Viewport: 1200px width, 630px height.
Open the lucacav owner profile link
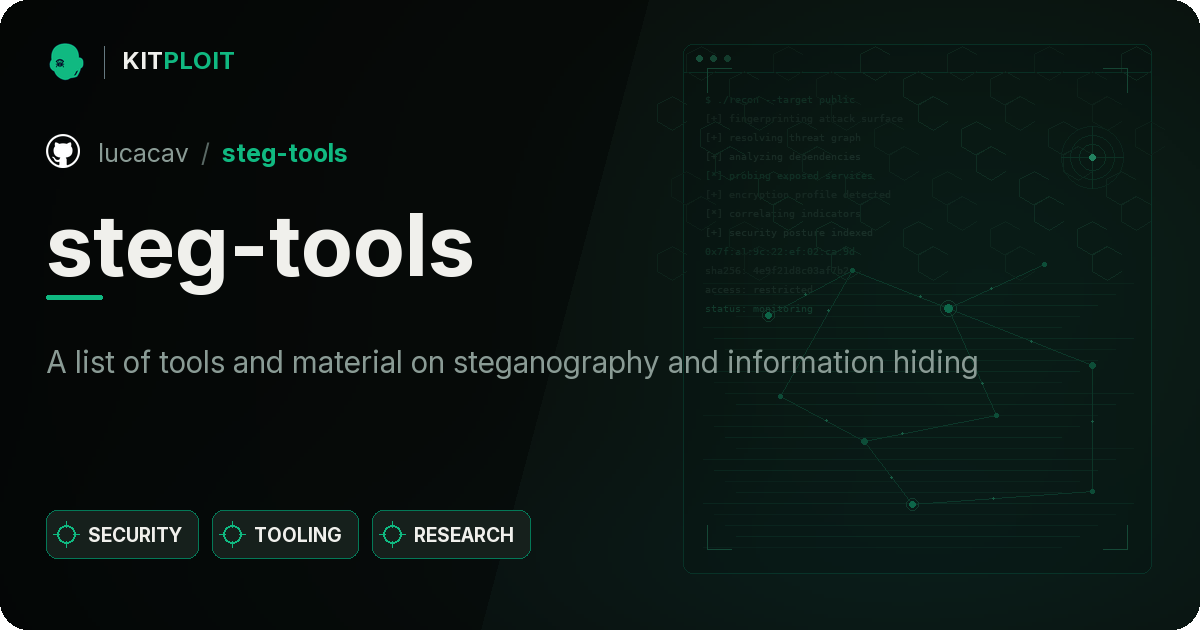[143, 153]
